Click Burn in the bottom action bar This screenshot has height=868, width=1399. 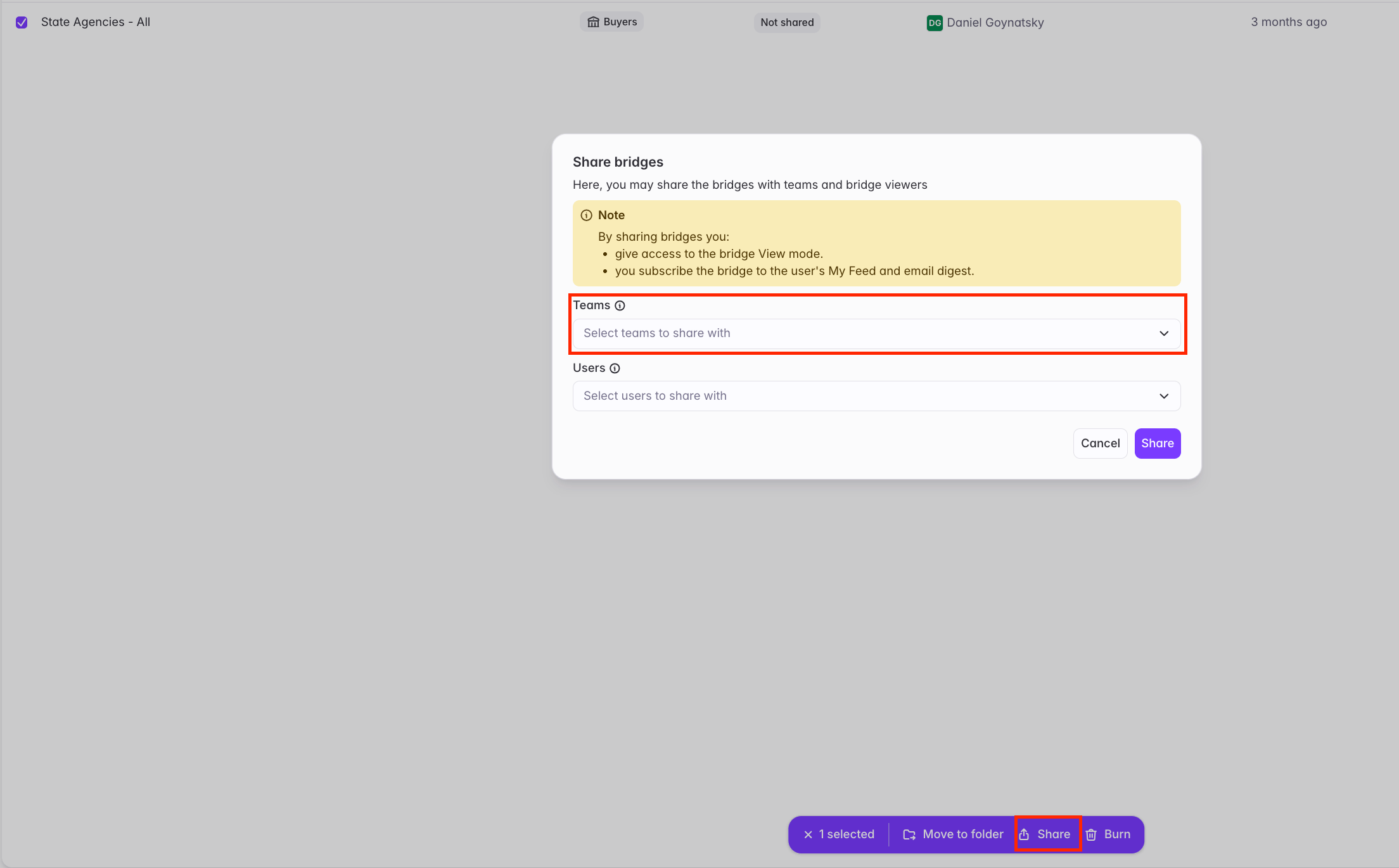1108,834
